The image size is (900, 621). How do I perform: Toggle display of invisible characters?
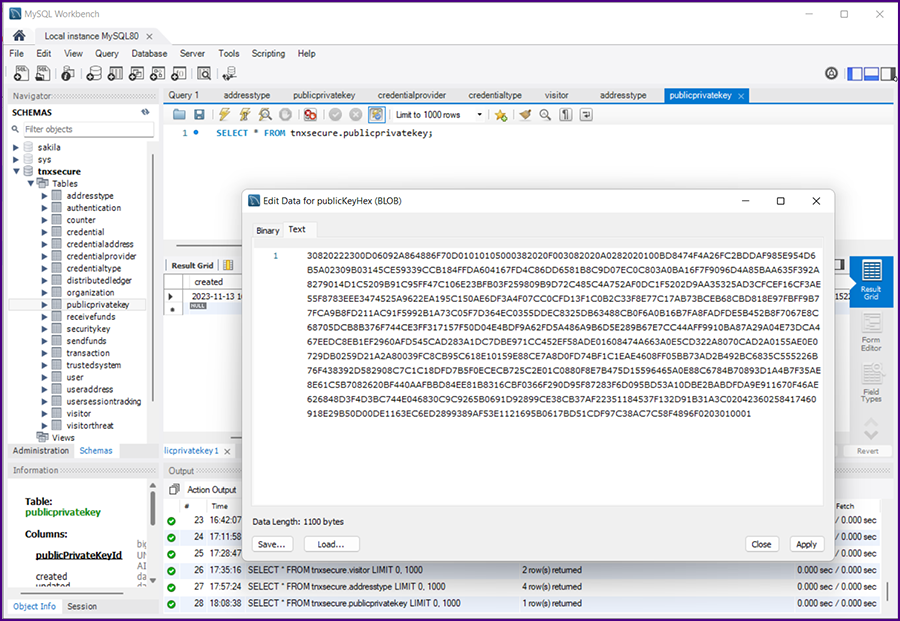tap(566, 115)
